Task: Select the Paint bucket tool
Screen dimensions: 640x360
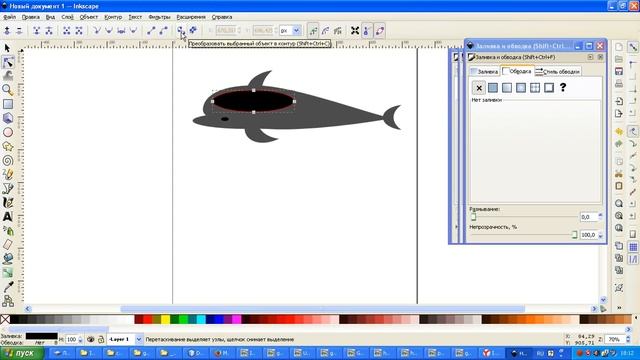Action: coord(7,259)
